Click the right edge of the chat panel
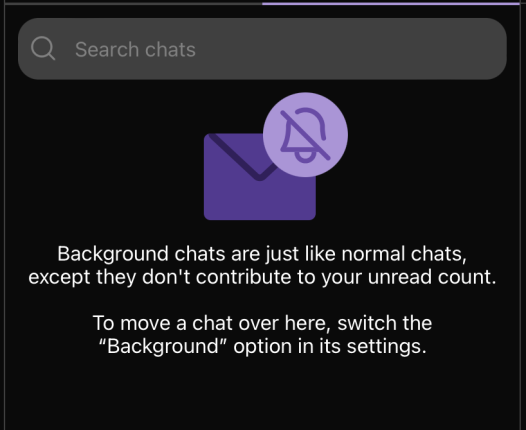 (x=520, y=215)
